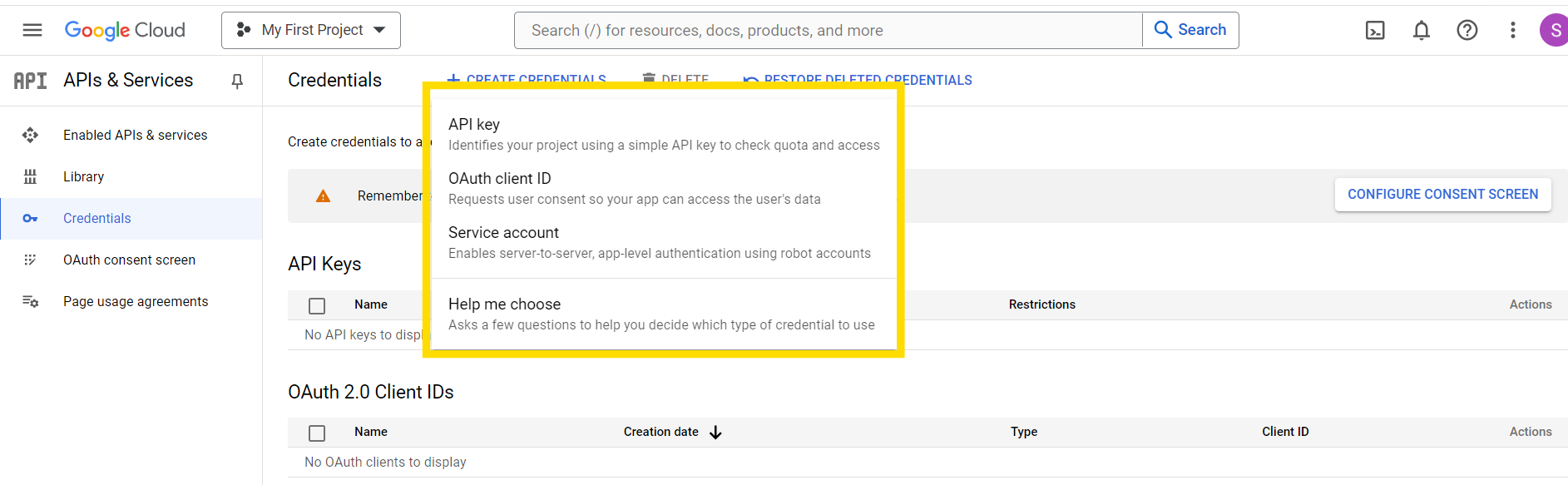Click the Creation date sort arrow

point(715,432)
